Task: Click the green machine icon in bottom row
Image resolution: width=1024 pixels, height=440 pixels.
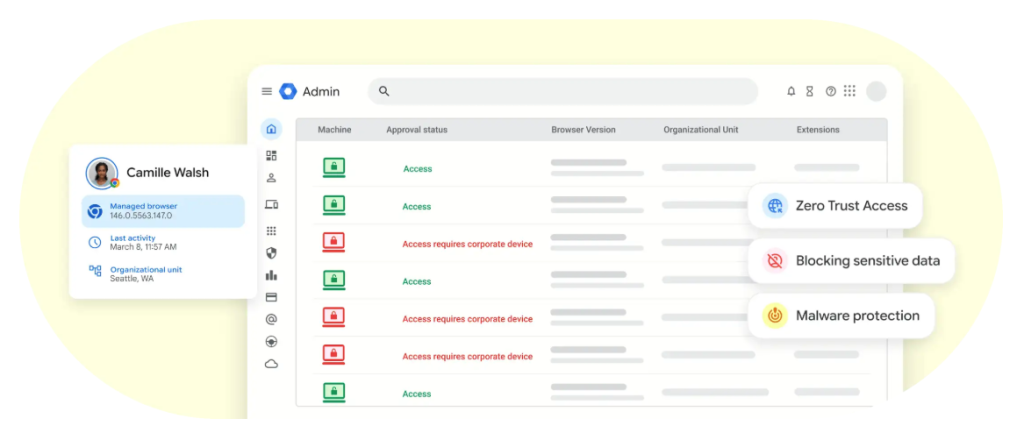Action: pos(334,393)
